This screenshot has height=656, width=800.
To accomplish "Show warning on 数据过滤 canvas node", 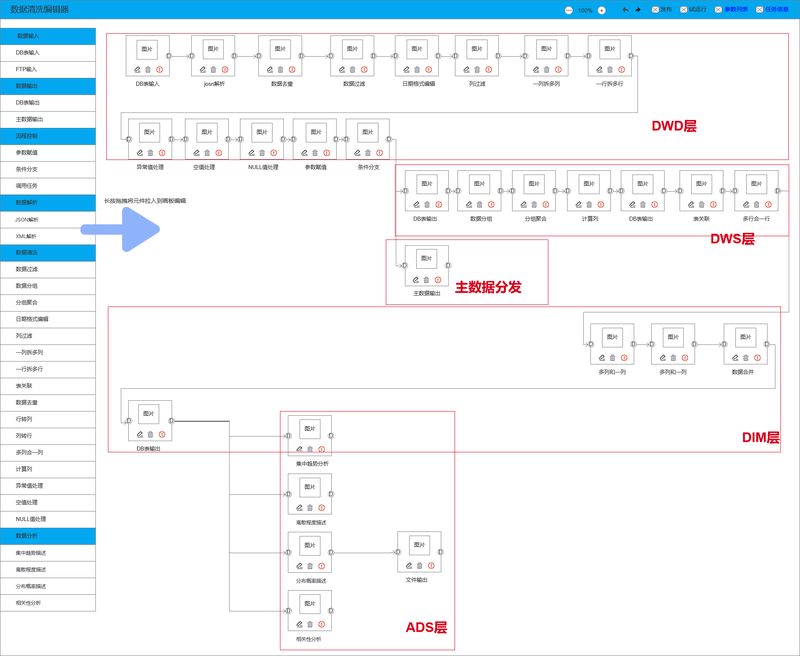I will 364,69.
